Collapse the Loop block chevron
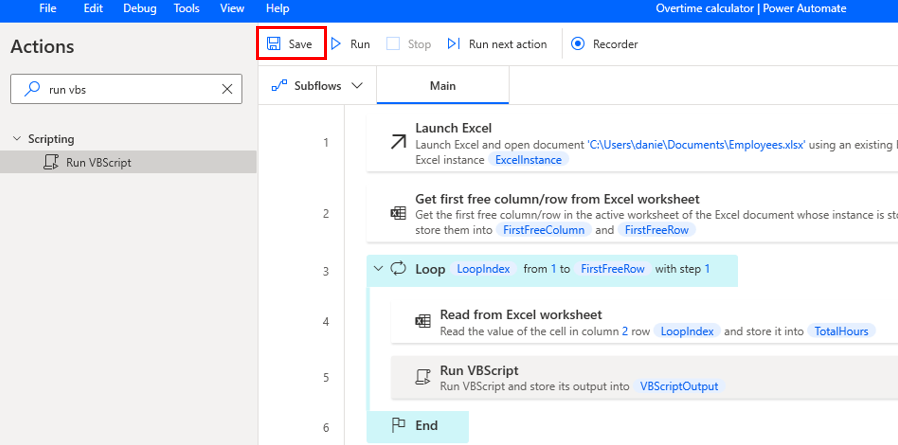This screenshot has height=445, width=898. coord(377,268)
